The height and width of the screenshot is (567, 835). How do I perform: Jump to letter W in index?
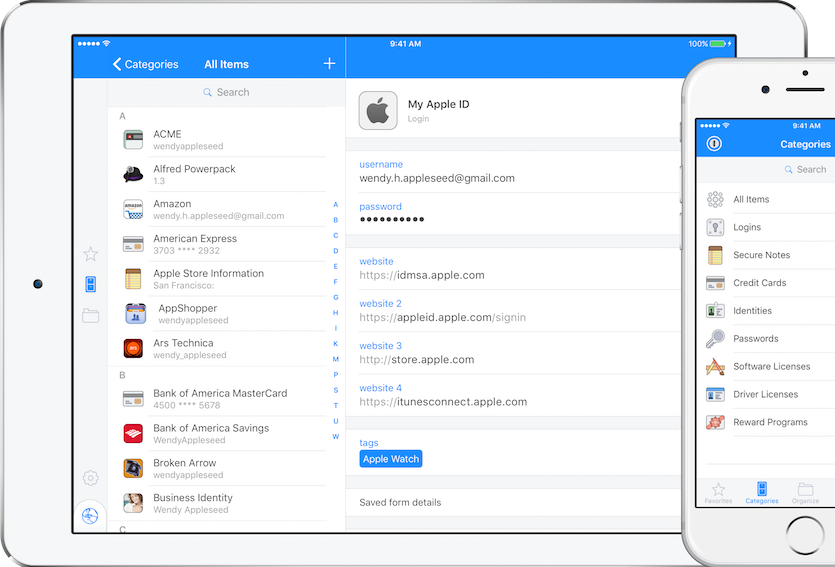coord(335,437)
